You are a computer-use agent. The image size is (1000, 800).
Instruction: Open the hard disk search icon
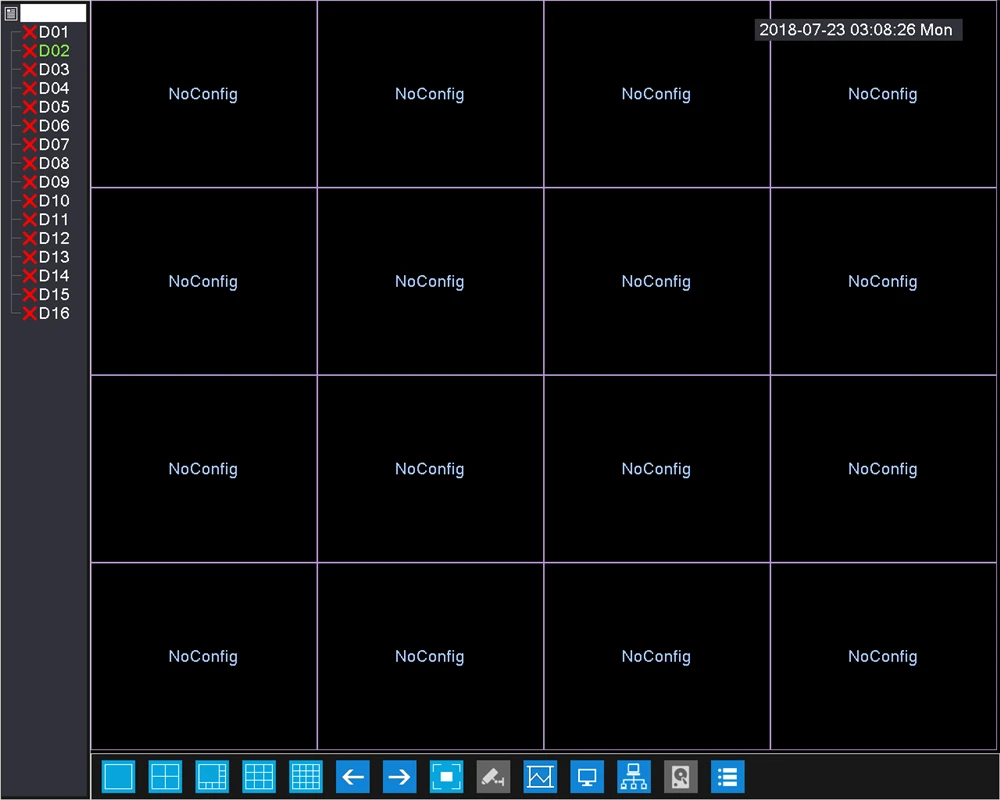click(x=681, y=776)
